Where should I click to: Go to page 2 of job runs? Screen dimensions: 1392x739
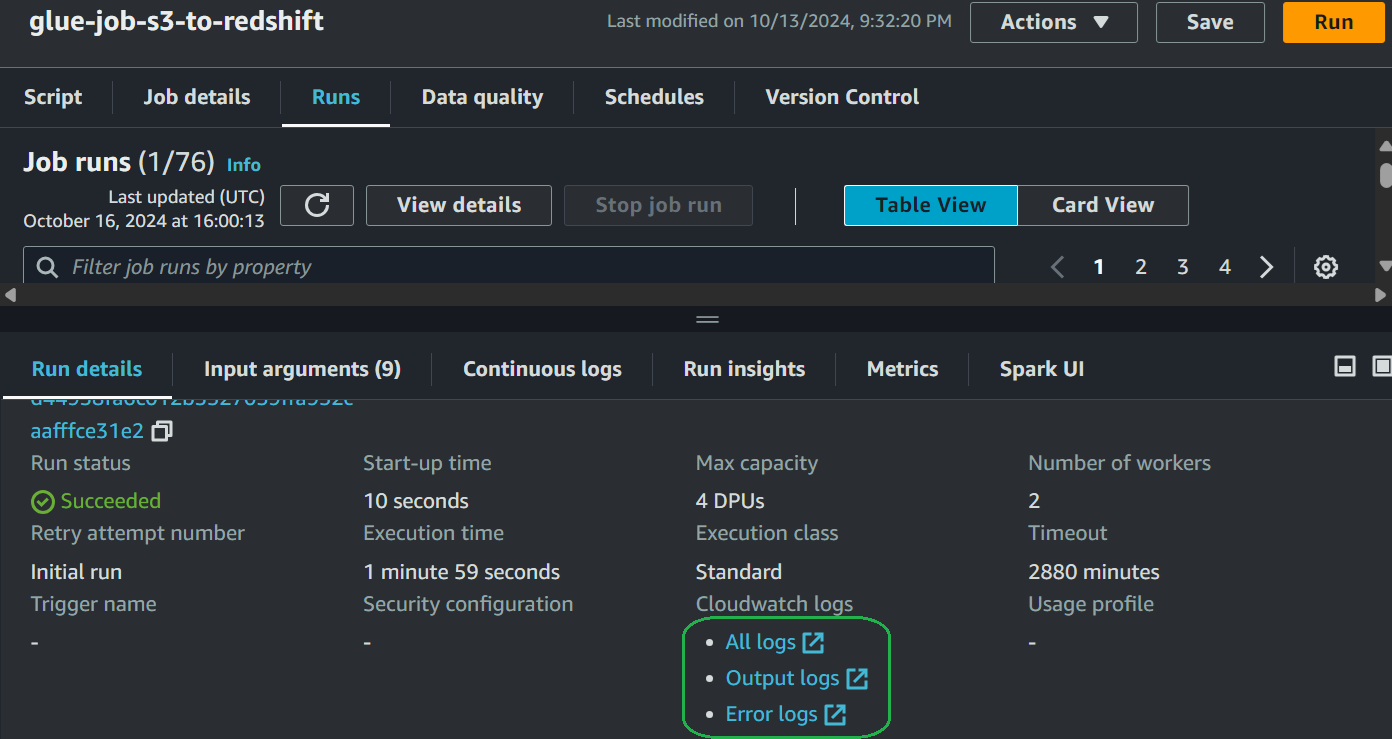pyautogui.click(x=1141, y=267)
